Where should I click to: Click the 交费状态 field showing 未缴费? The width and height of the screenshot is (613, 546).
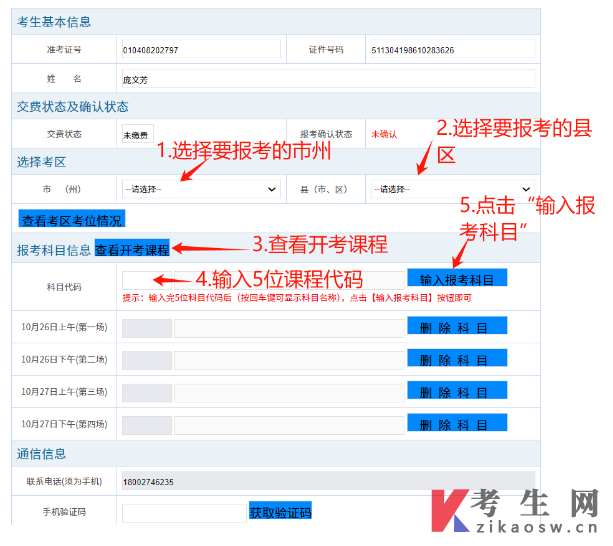(138, 134)
